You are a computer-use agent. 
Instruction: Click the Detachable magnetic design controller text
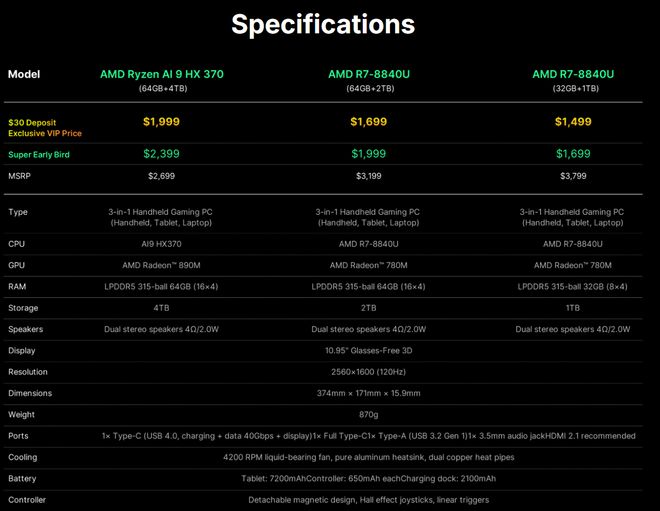point(369,499)
